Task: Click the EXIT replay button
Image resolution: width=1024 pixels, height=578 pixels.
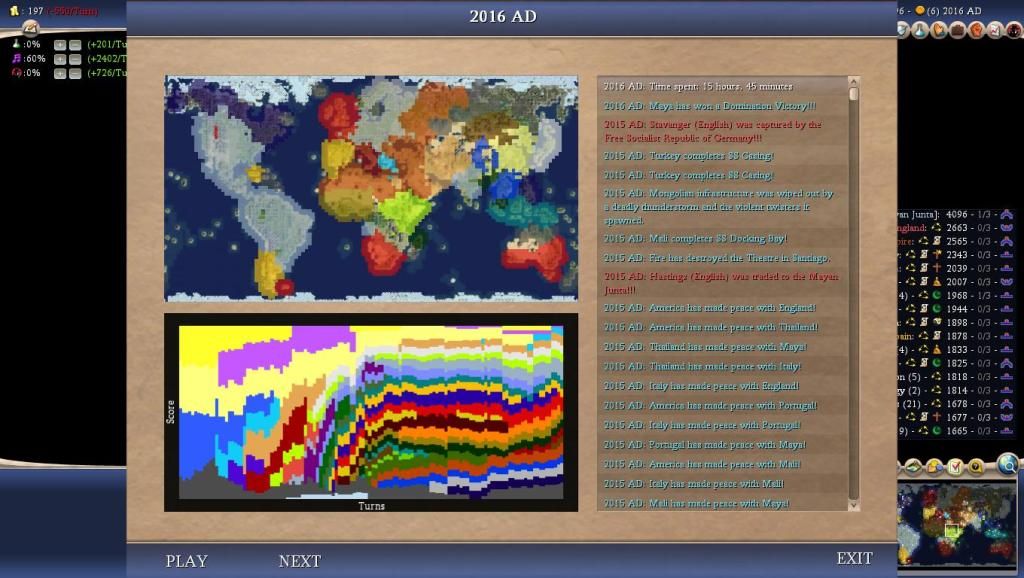Action: [855, 558]
